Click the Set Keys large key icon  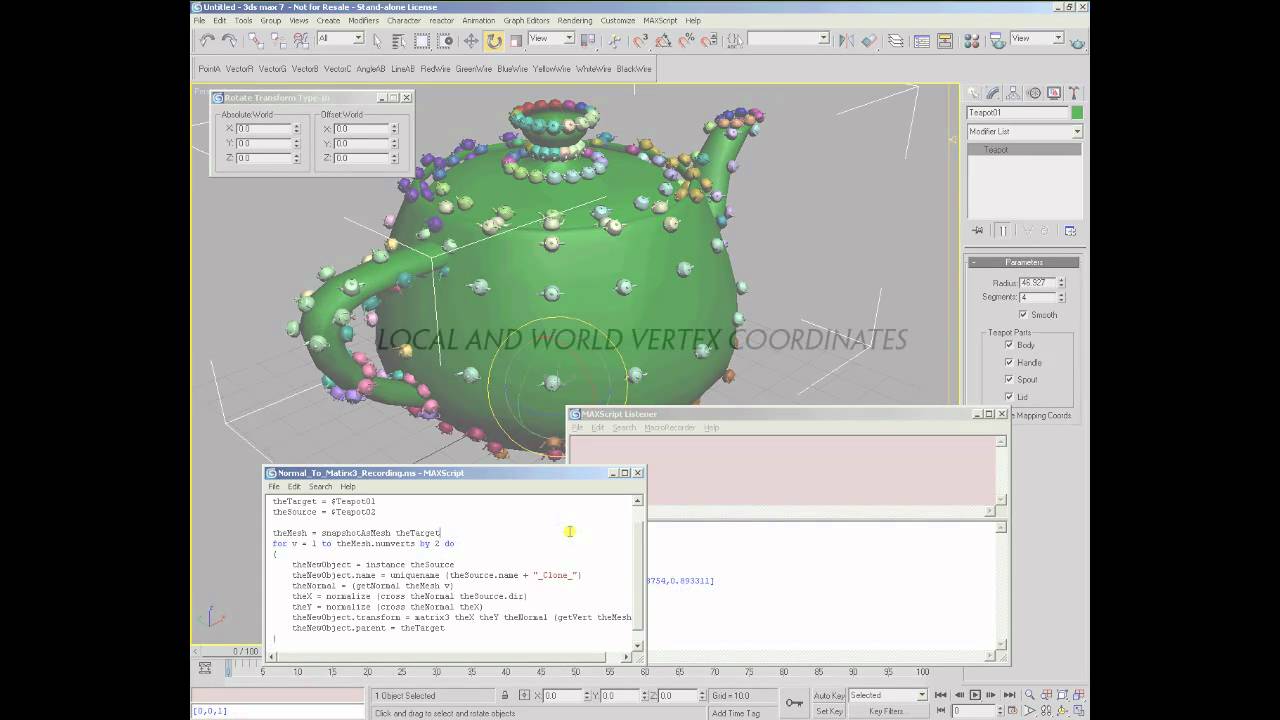tap(794, 703)
